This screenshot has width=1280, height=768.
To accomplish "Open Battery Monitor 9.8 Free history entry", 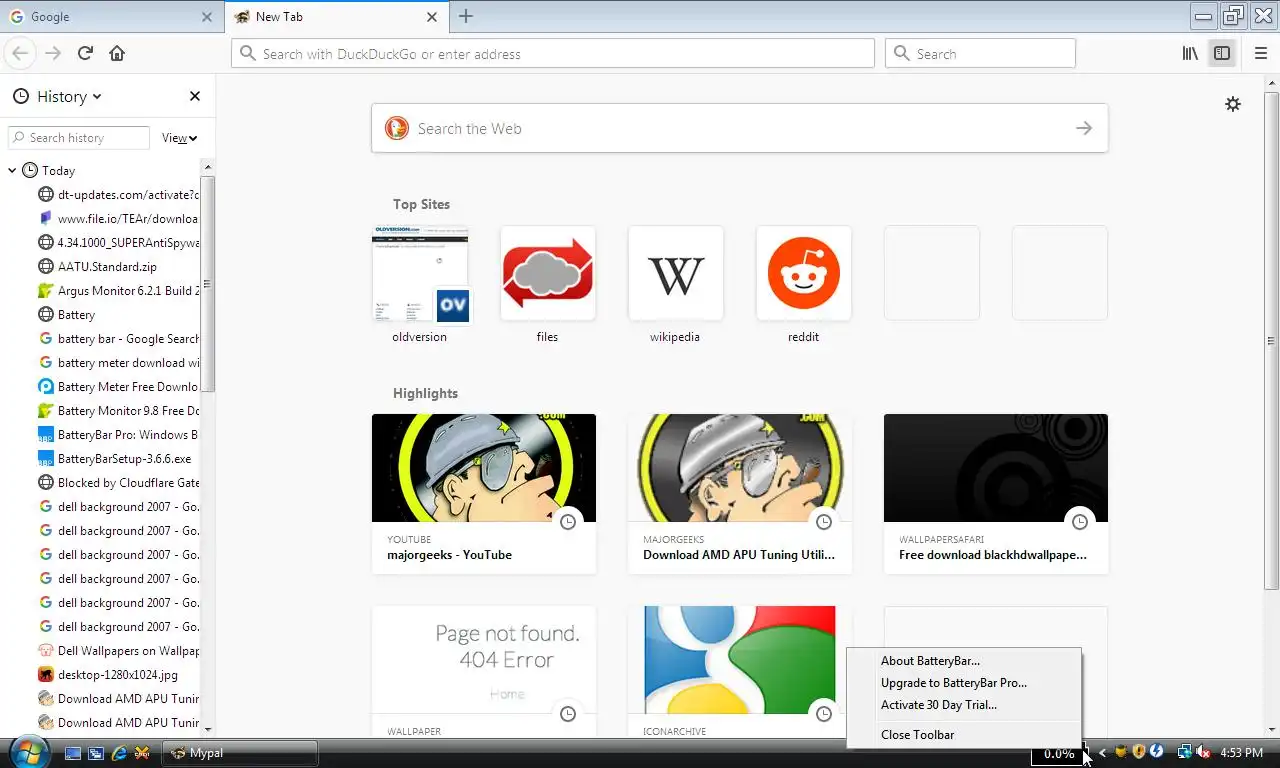I will [x=118, y=411].
